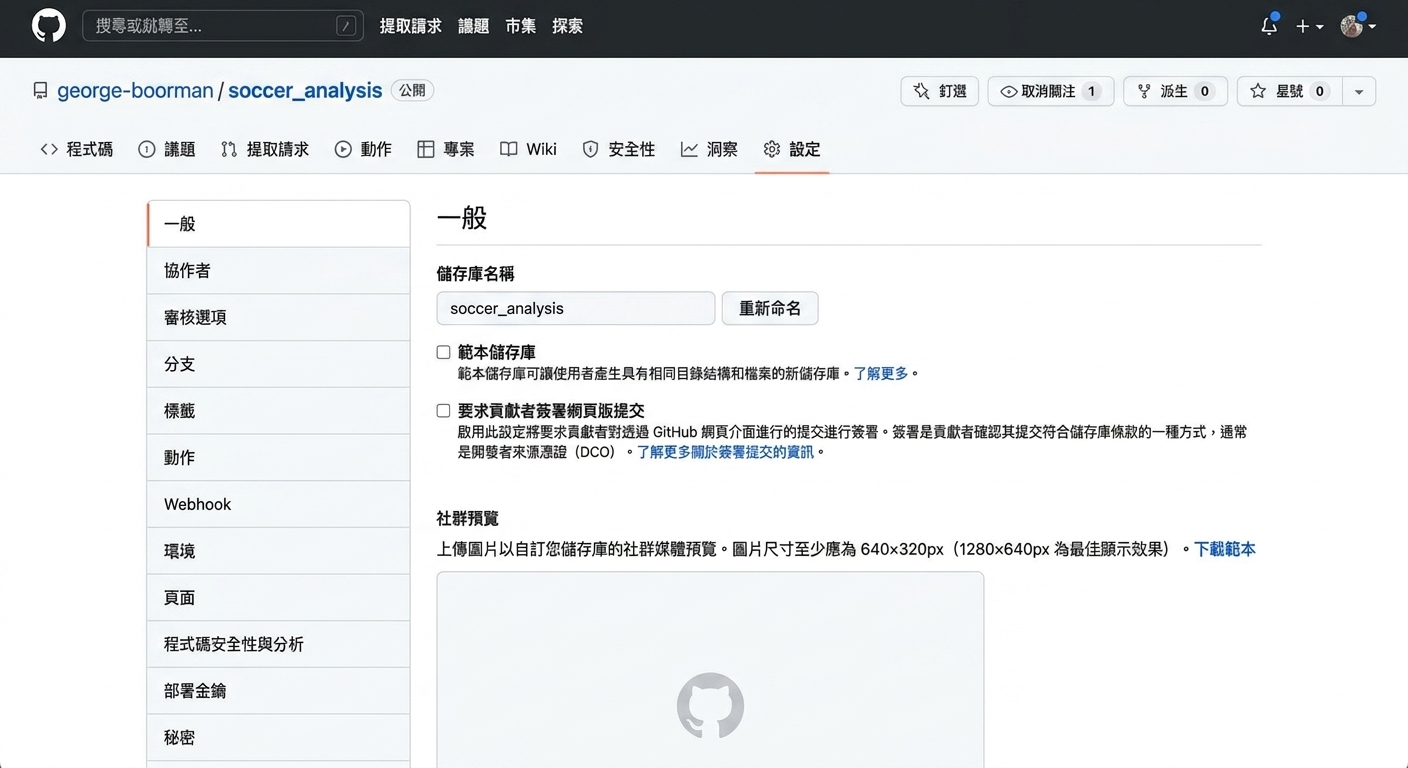
Task: Switch to the 洞察 tab
Action: (709, 149)
